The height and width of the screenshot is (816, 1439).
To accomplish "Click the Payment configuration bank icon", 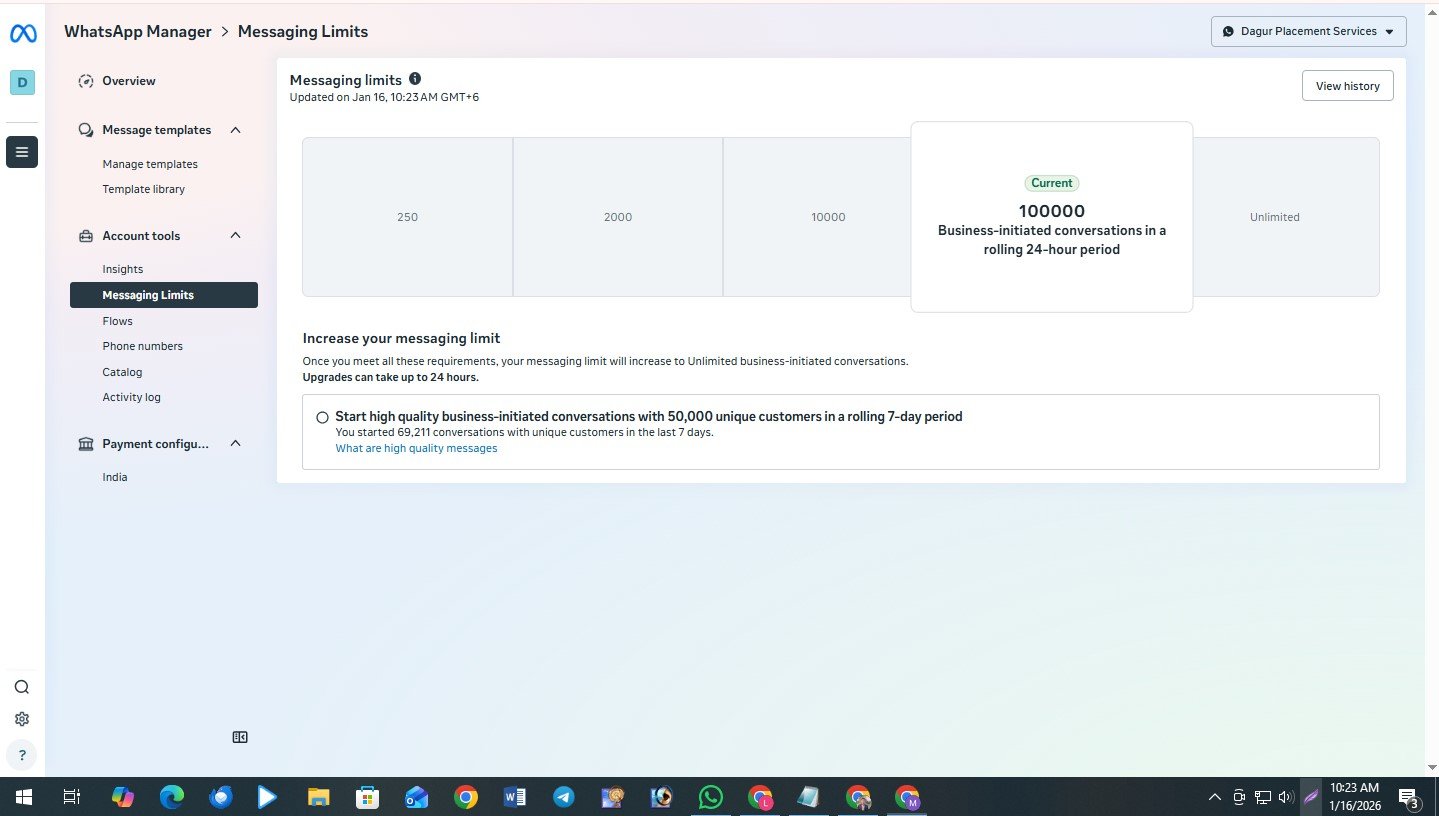I will click(86, 443).
